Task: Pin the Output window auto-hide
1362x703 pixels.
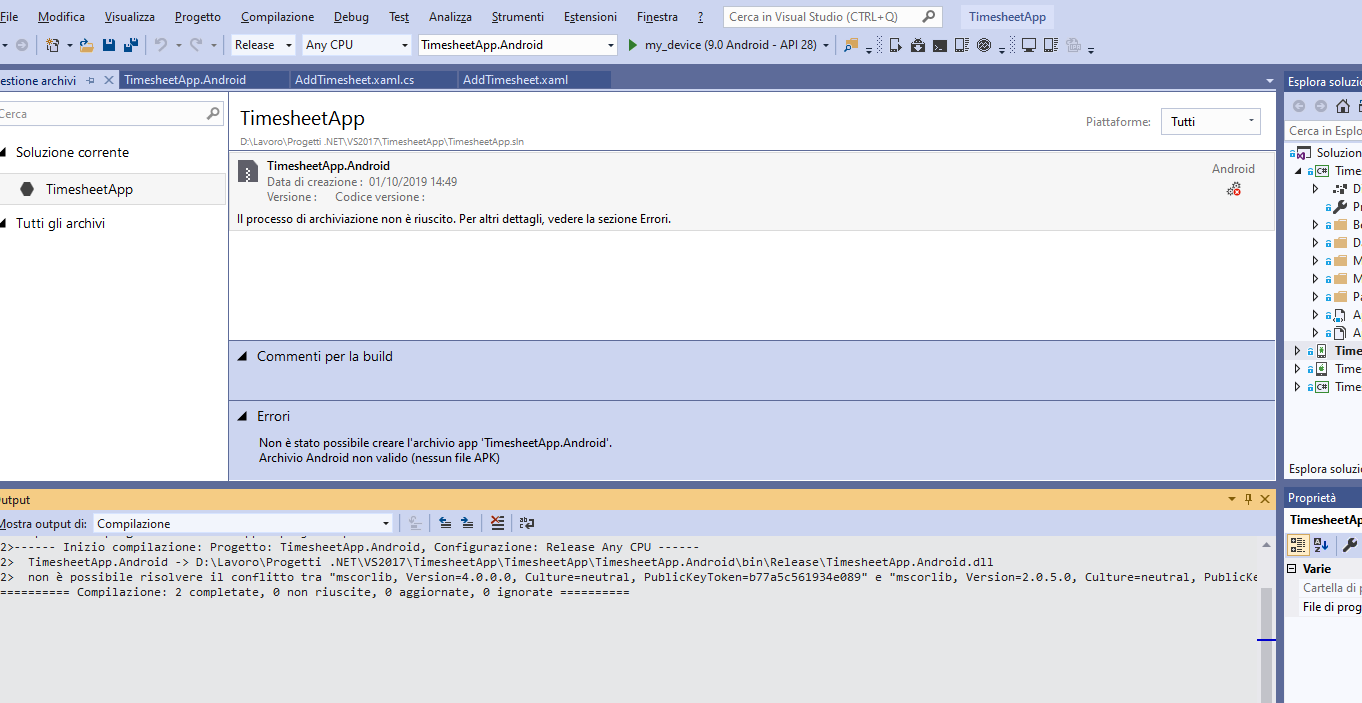Action: (x=1248, y=499)
